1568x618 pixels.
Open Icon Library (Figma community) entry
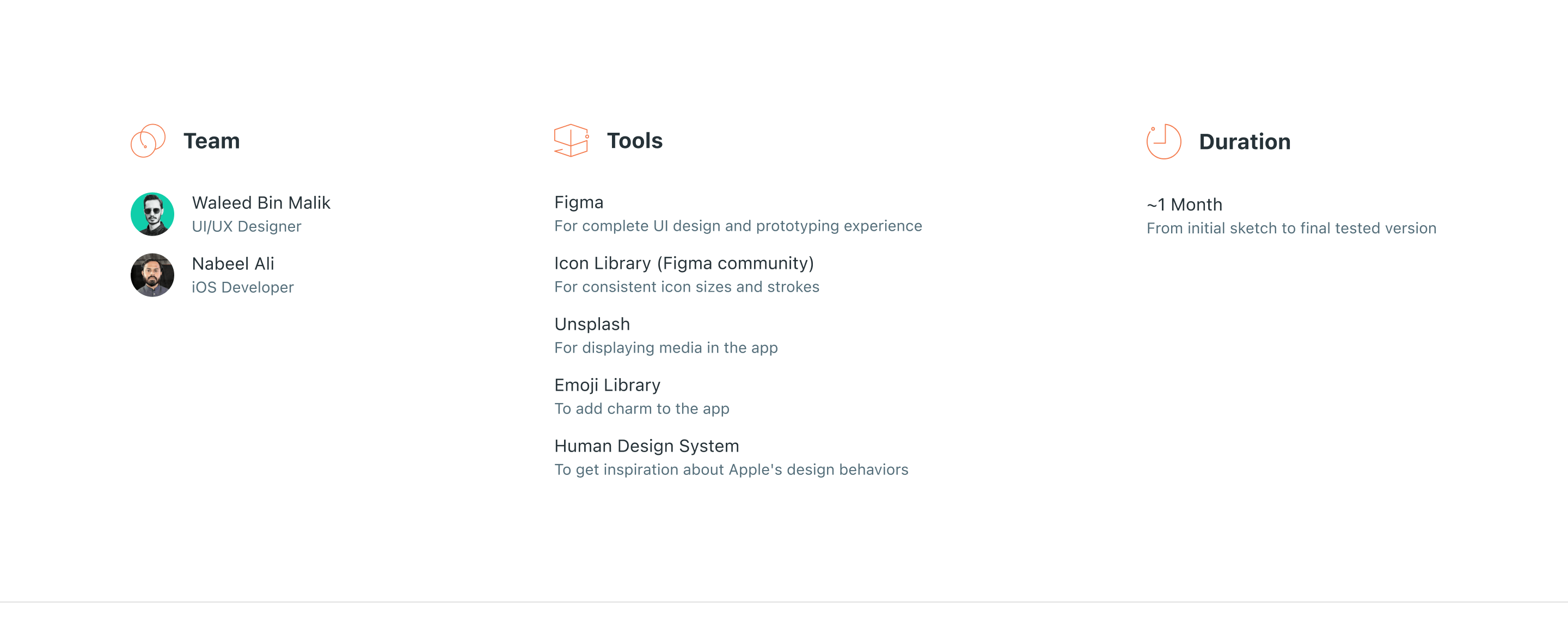pos(684,263)
